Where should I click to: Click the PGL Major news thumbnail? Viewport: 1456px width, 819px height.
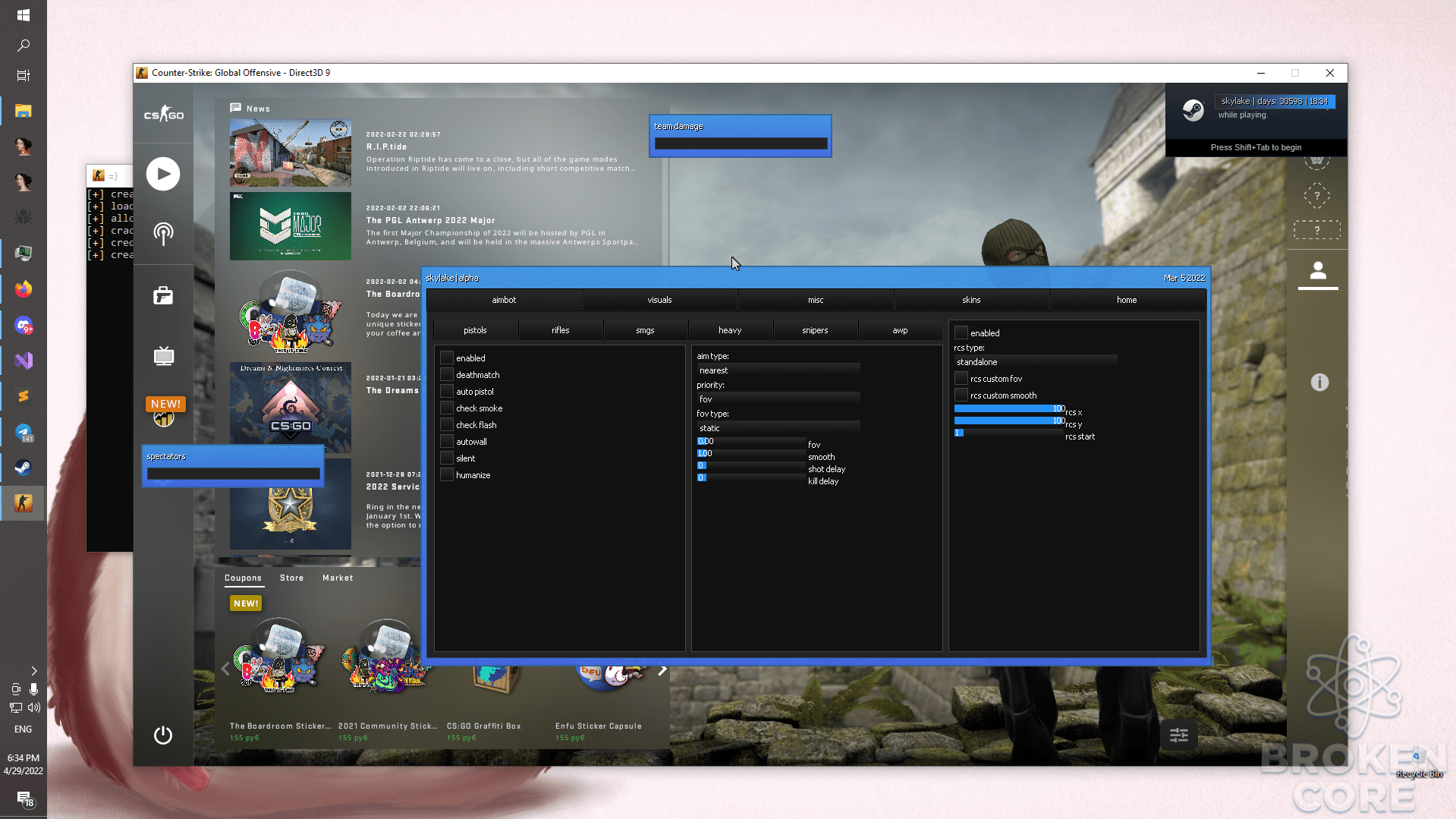pos(291,226)
